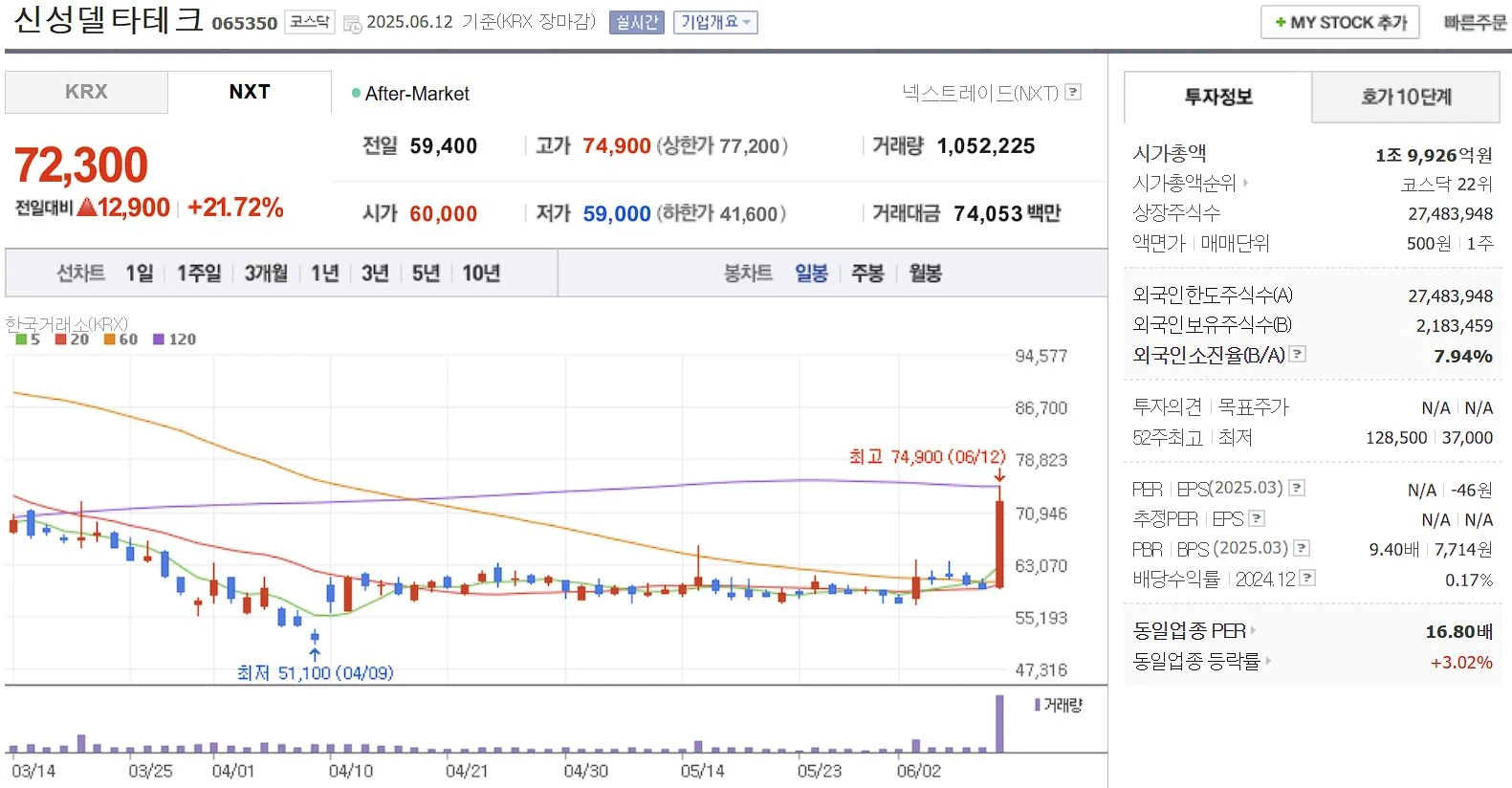Click the stock name 신성델타테크
Image resolution: width=1512 pixels, height=788 pixels.
(108, 20)
